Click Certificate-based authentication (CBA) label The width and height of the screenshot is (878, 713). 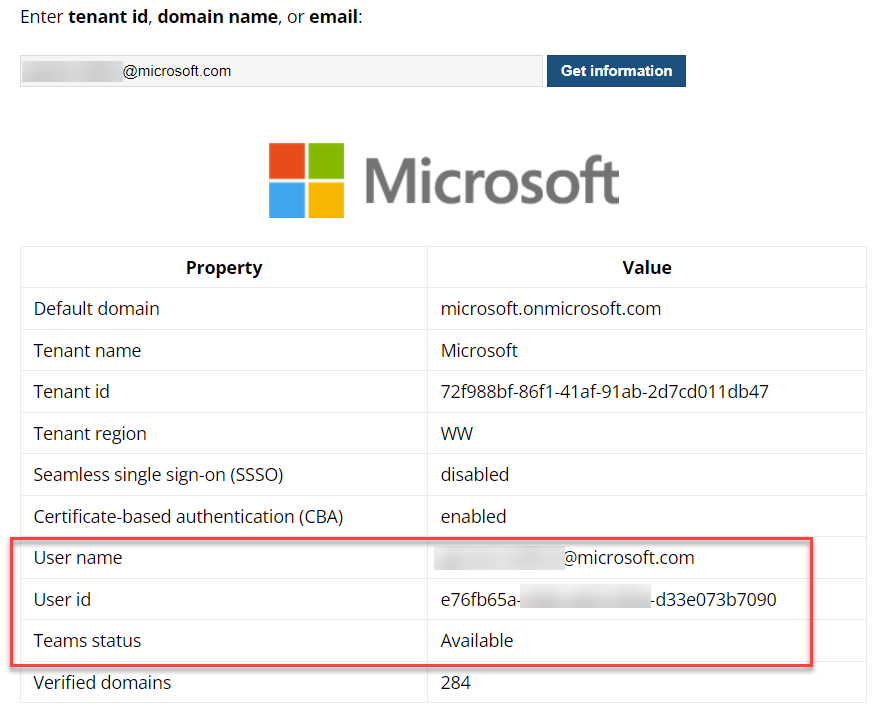(188, 516)
